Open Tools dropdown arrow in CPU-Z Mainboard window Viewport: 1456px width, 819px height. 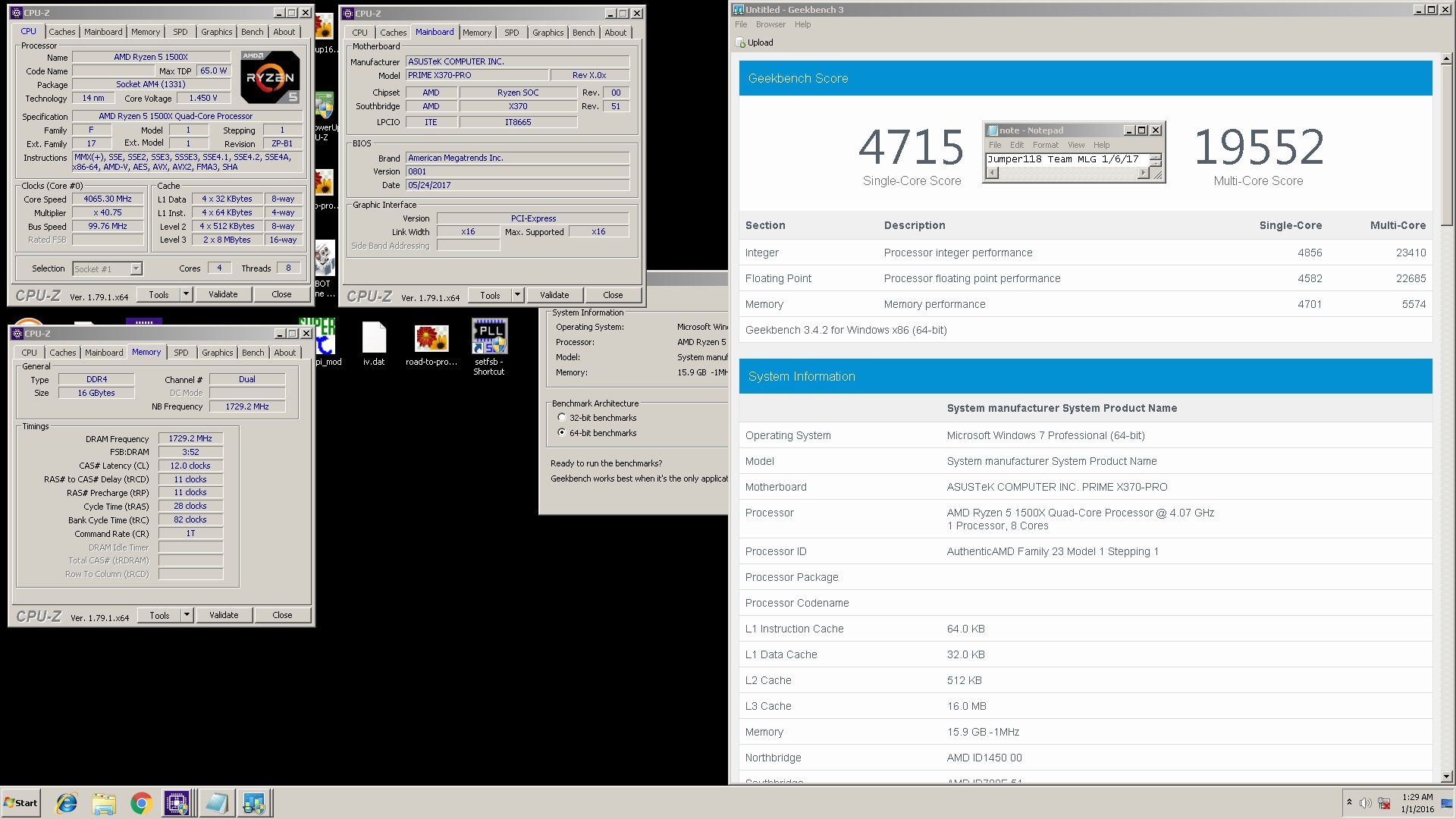pyautogui.click(x=517, y=295)
